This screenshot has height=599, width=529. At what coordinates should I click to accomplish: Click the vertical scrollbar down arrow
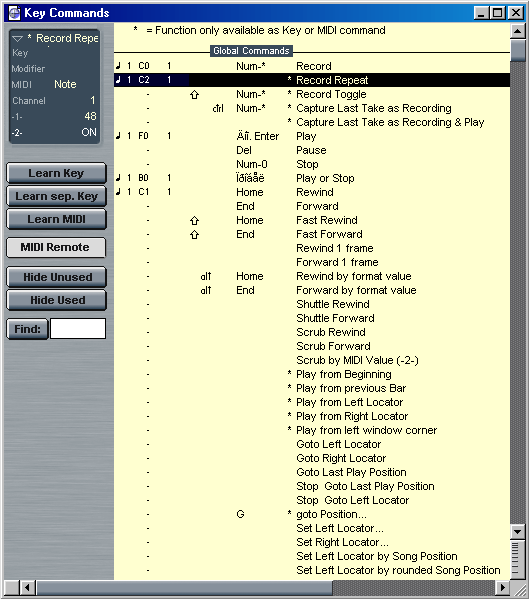518,531
